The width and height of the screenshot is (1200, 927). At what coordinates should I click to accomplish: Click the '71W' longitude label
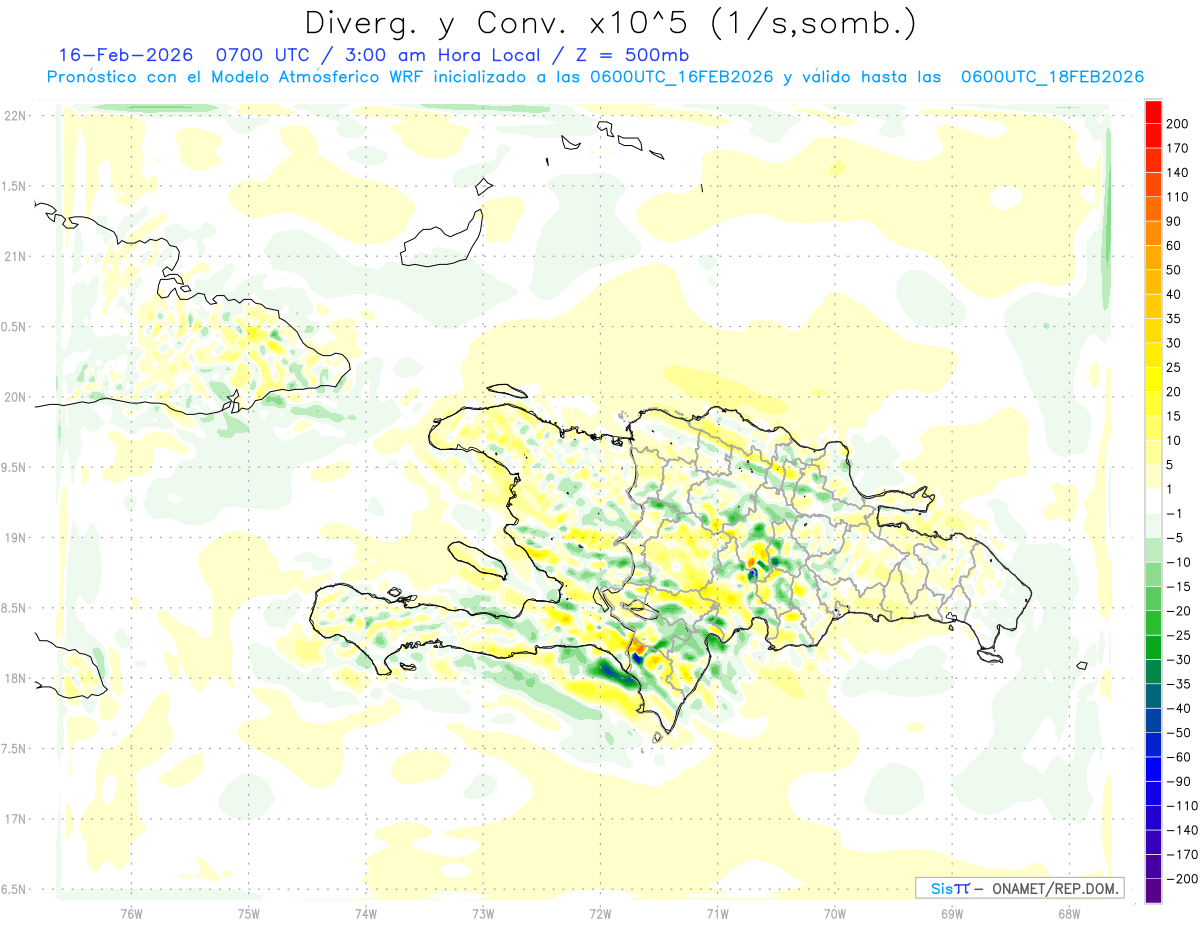717,913
